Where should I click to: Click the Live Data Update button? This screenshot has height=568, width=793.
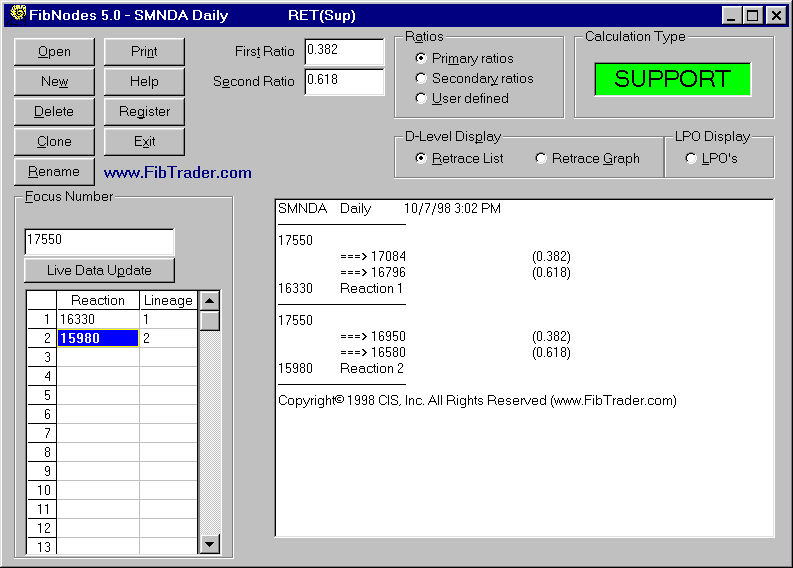pyautogui.click(x=99, y=271)
